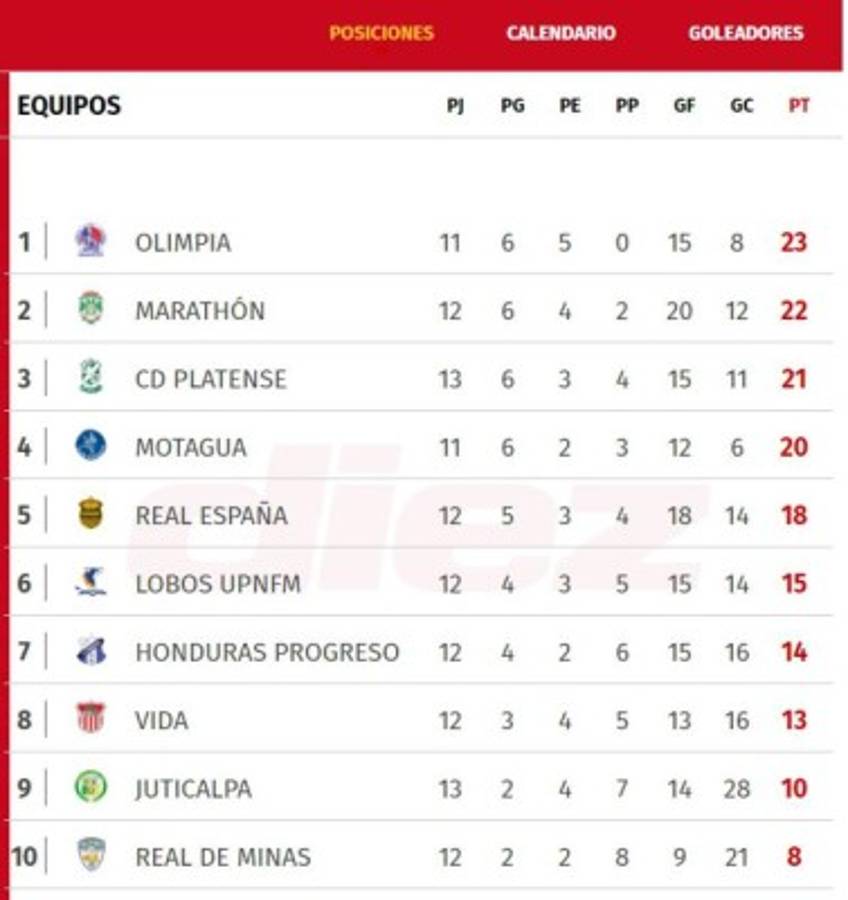The image size is (848, 900).
Task: Open the Goleadores tab
Action: [x=745, y=33]
